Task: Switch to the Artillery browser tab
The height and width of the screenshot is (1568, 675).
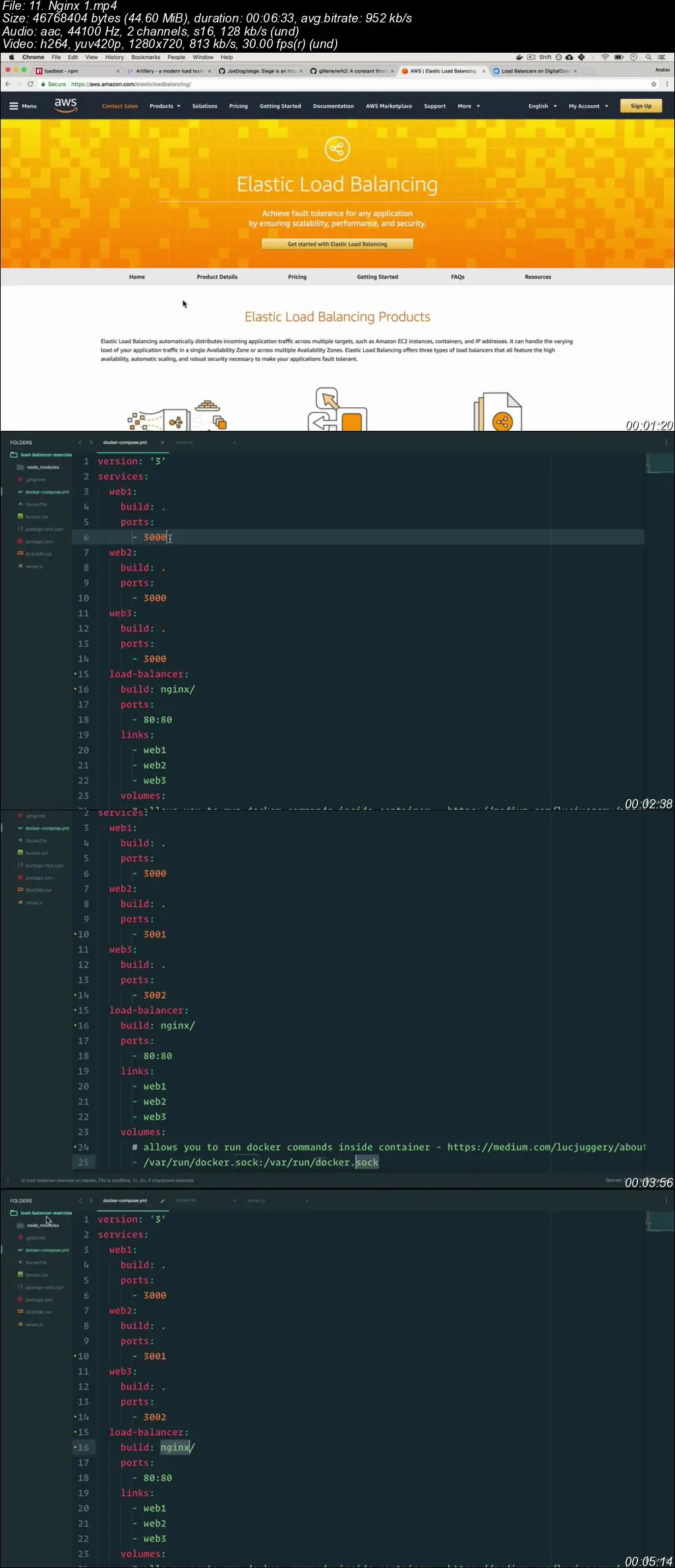Action: tap(168, 71)
